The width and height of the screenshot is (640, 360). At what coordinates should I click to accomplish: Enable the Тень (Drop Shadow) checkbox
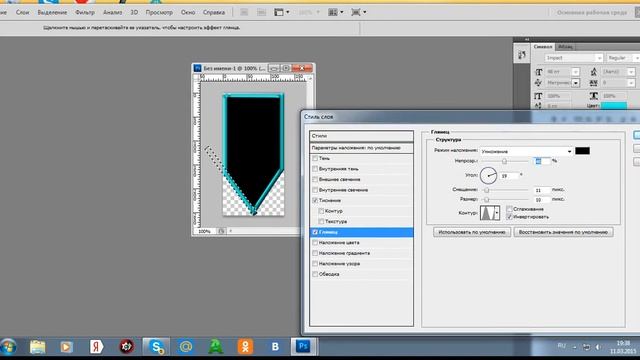point(315,158)
